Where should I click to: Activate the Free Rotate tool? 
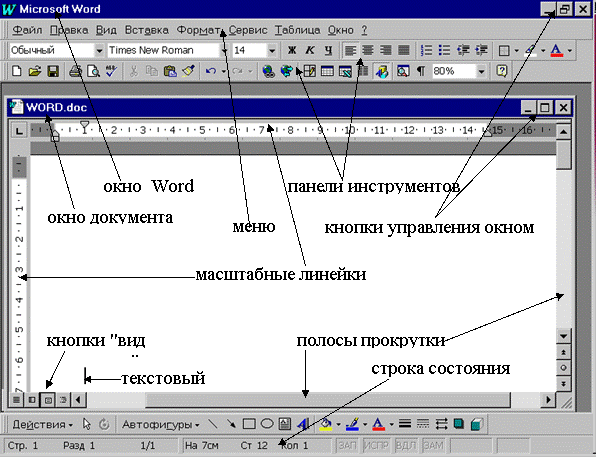click(x=104, y=424)
